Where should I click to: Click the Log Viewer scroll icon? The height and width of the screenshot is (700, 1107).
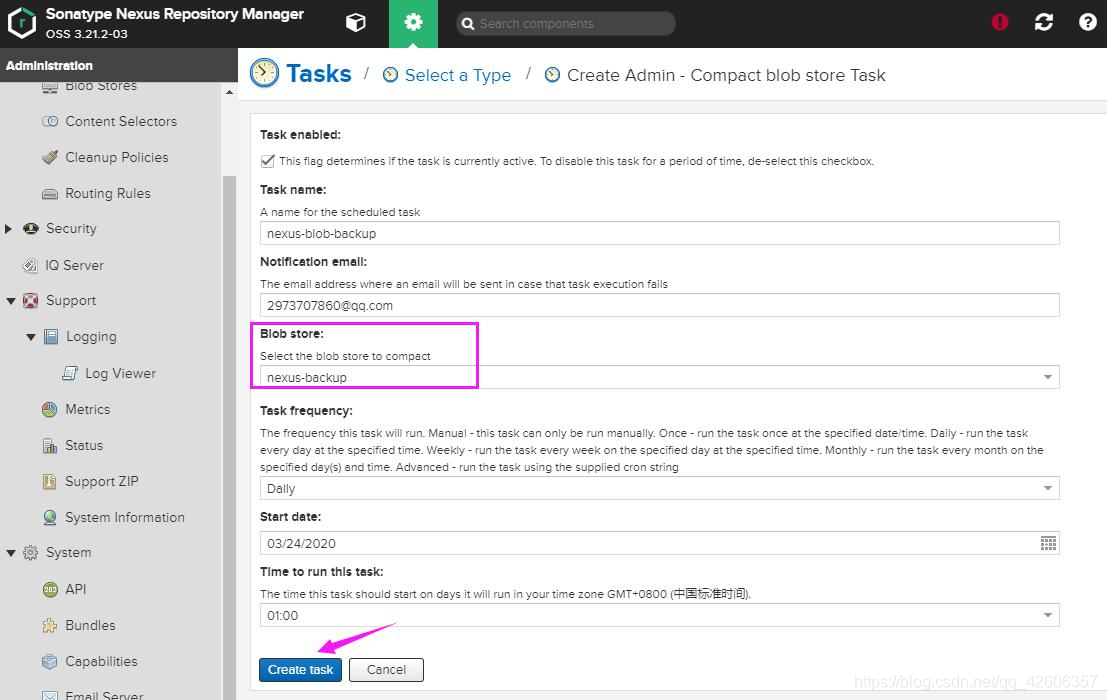(x=70, y=373)
